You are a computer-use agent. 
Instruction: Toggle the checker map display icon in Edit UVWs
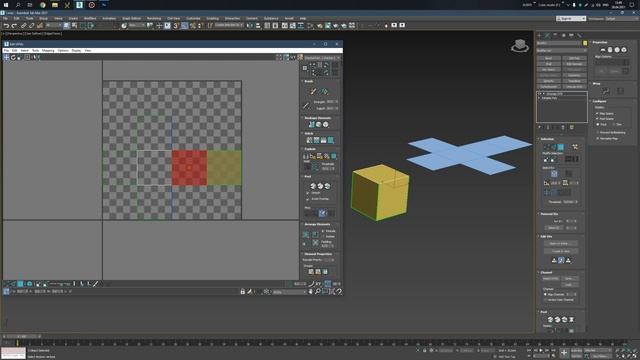(x=300, y=58)
